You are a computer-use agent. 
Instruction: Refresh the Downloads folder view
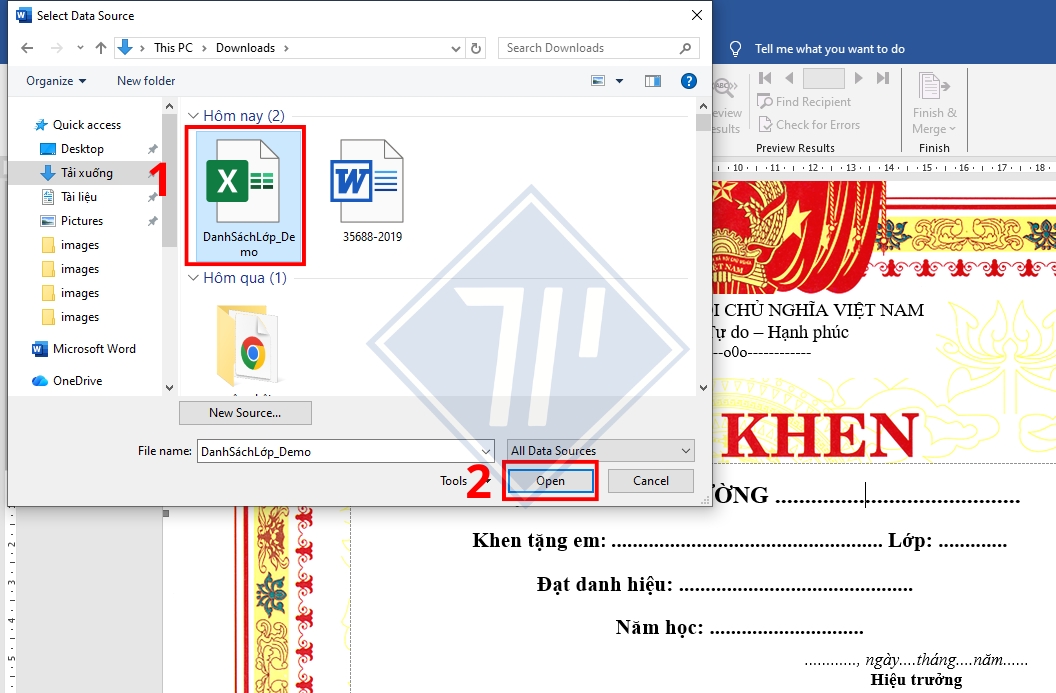(475, 48)
